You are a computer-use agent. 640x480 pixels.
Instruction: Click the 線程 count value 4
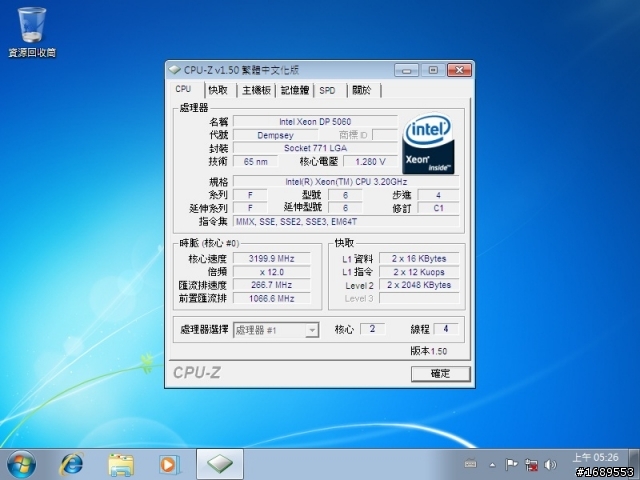coord(446,329)
